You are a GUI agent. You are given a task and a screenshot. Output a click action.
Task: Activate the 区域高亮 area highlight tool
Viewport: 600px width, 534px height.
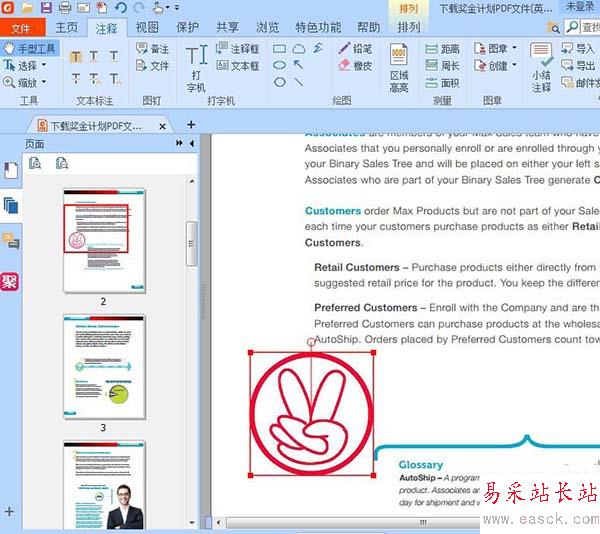coord(399,68)
